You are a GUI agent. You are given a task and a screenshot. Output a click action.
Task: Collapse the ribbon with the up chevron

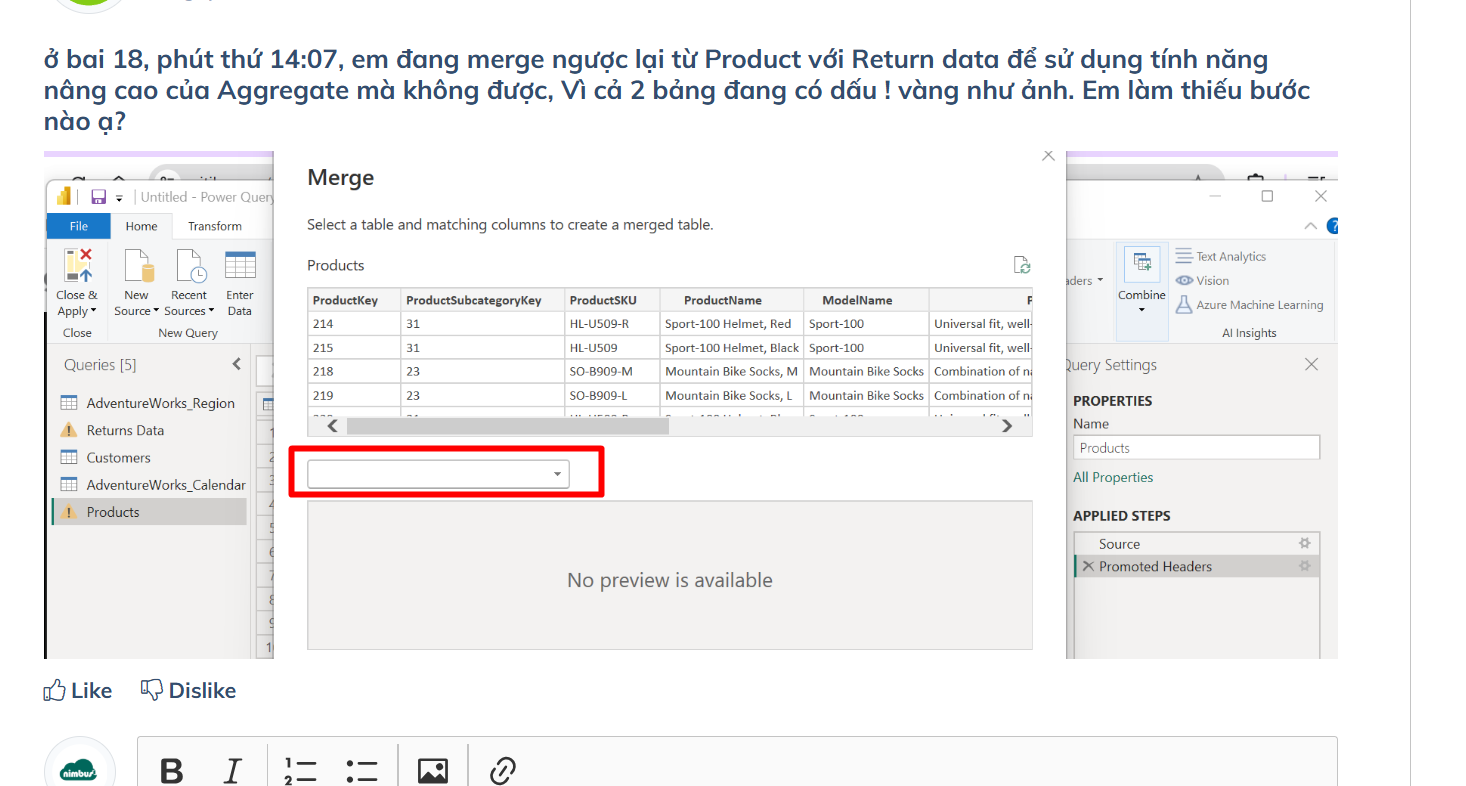pos(1310,227)
